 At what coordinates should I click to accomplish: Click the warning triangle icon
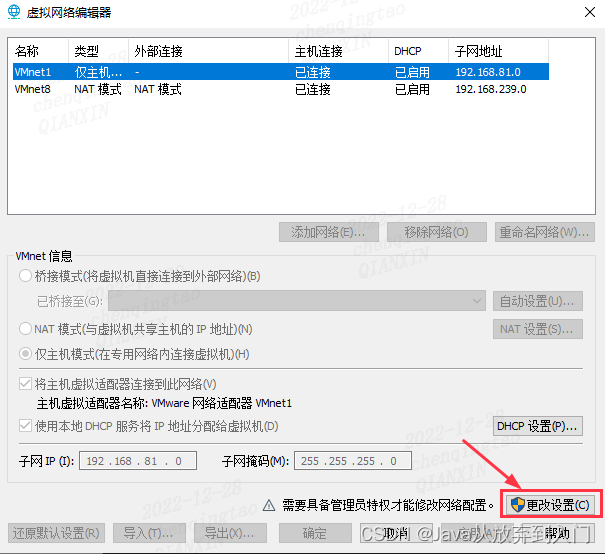[269, 505]
